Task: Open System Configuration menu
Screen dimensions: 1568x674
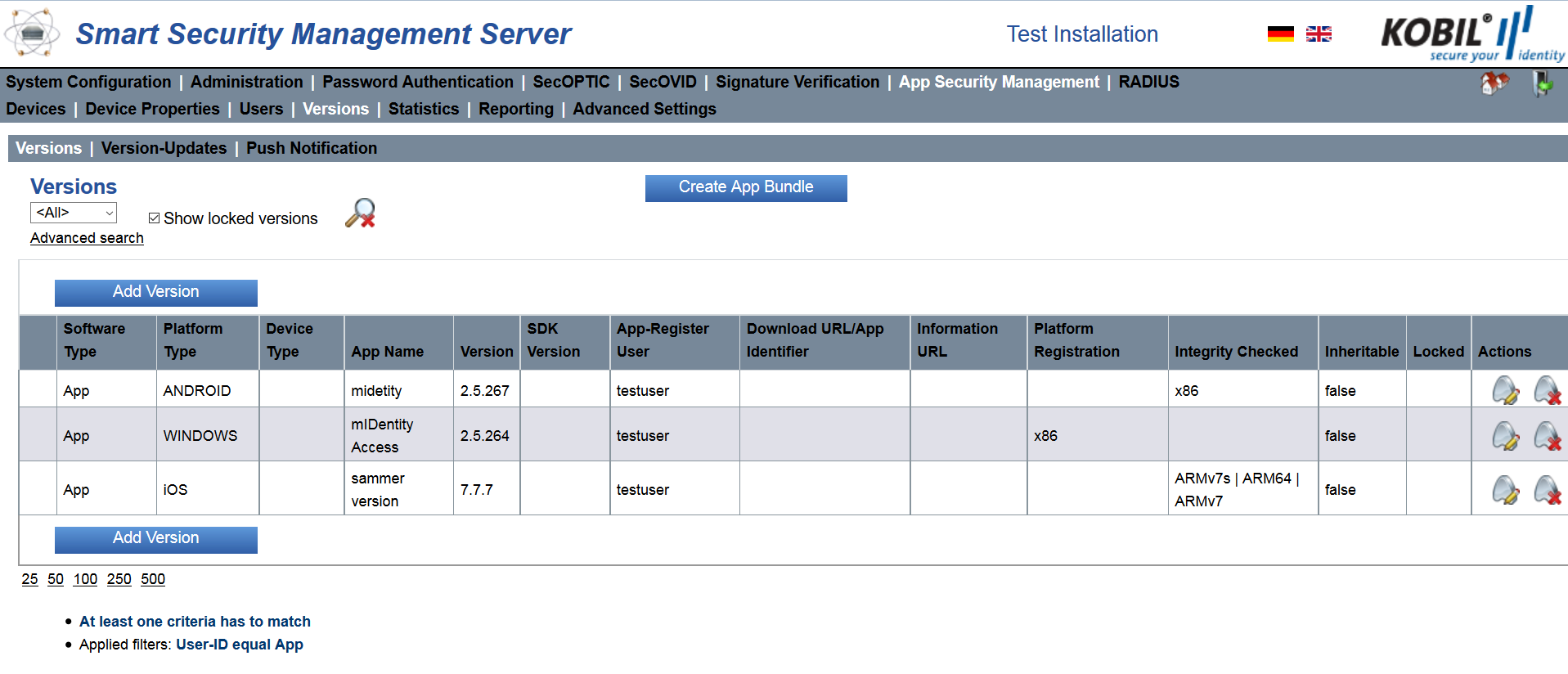Action: pyautogui.click(x=88, y=82)
